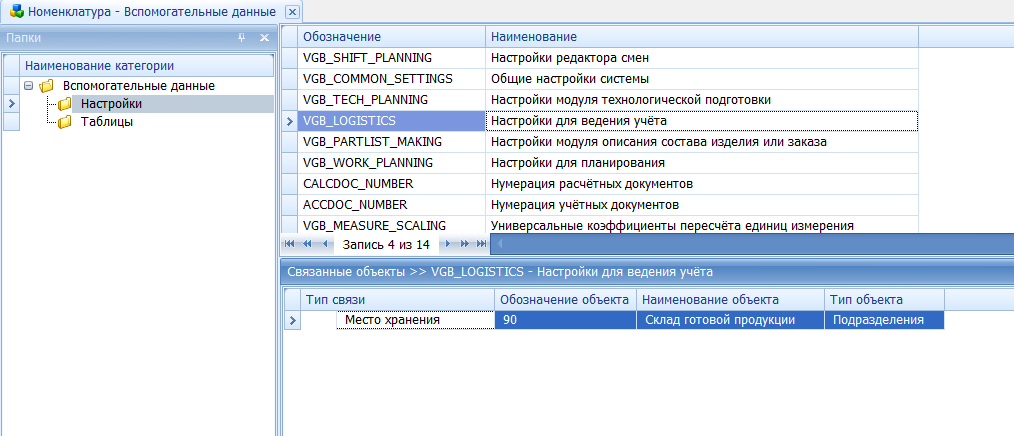Pin the Папки panel

click(x=241, y=37)
